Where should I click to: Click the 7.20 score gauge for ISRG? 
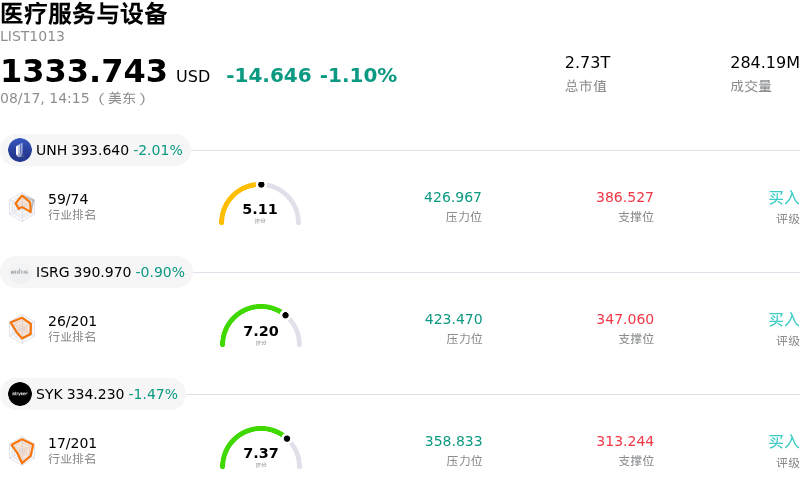(261, 326)
